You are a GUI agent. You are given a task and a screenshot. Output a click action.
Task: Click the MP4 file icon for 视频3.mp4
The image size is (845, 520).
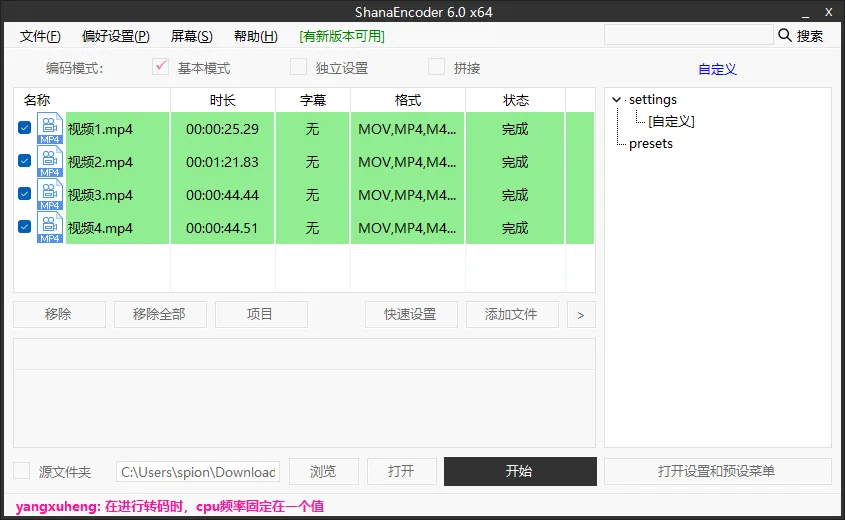(50, 194)
